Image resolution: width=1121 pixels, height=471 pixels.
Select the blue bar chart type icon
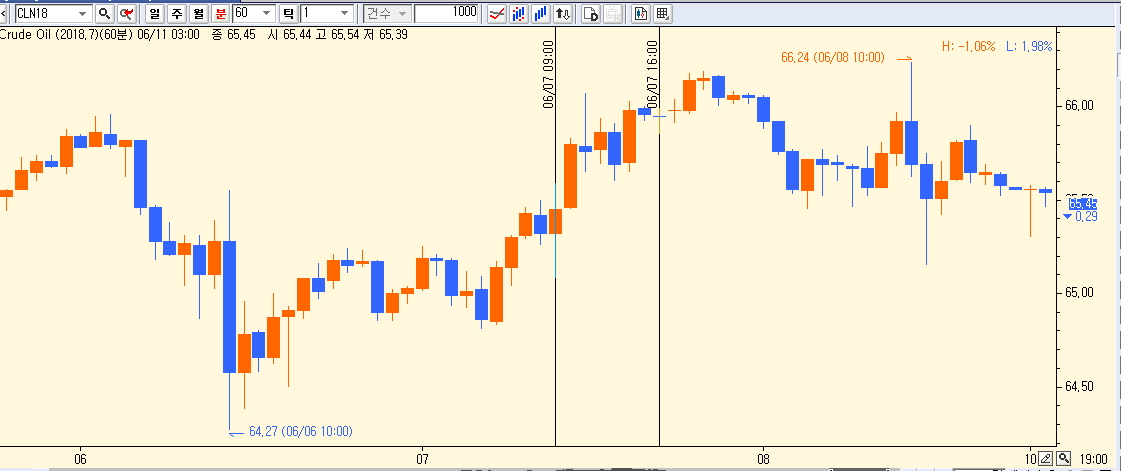[x=541, y=14]
